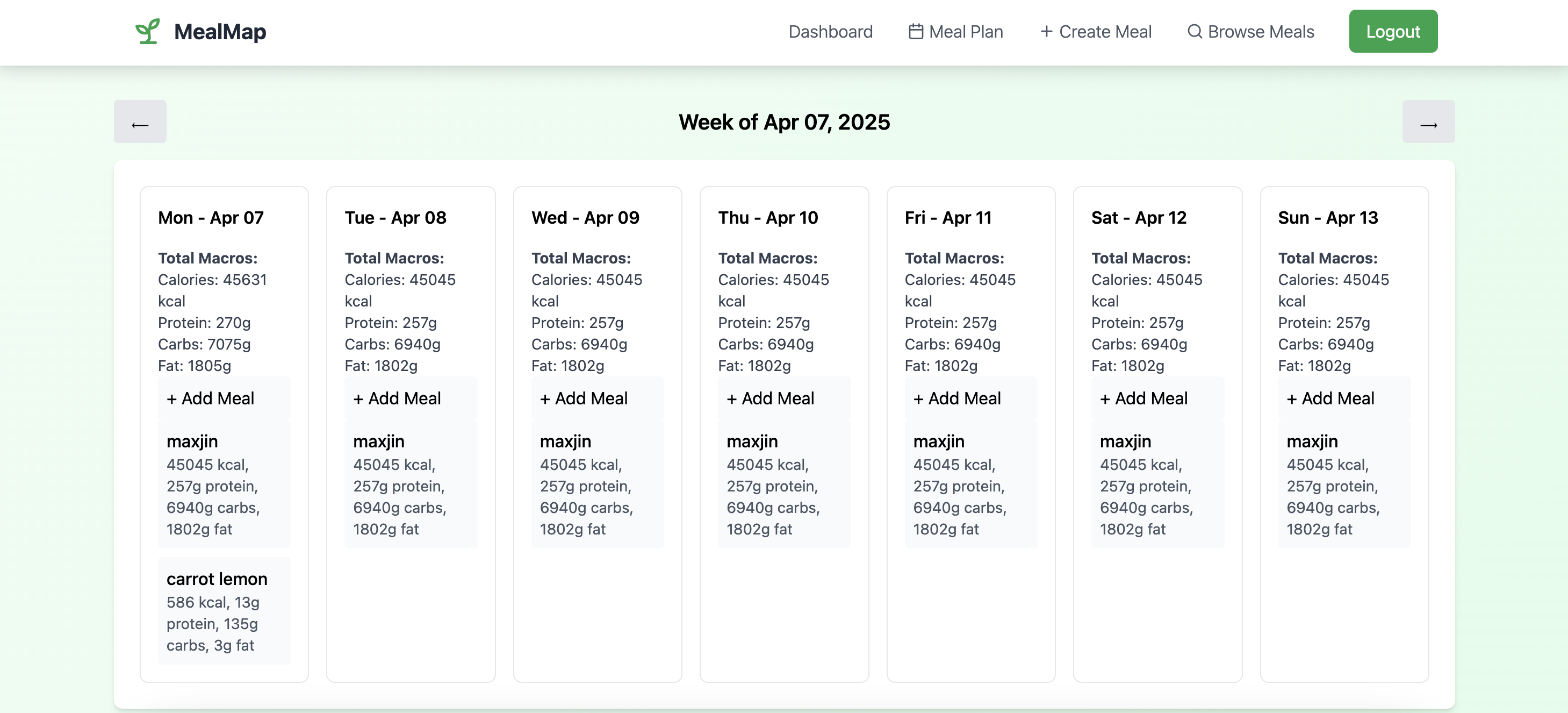This screenshot has width=1568, height=713.
Task: Add a meal to Sat - Apr 12
Action: [x=1157, y=398]
